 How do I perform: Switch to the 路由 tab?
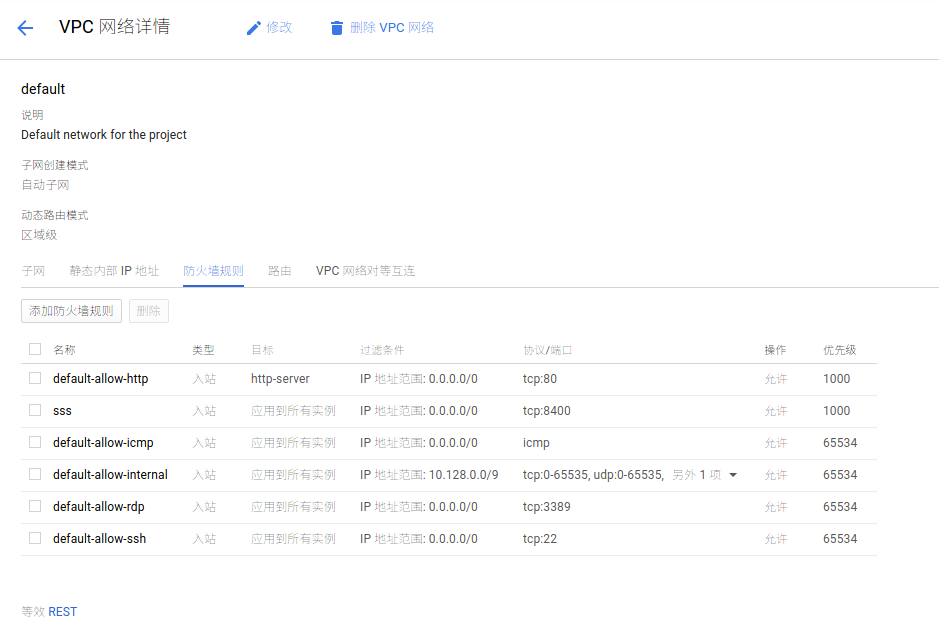pos(279,270)
